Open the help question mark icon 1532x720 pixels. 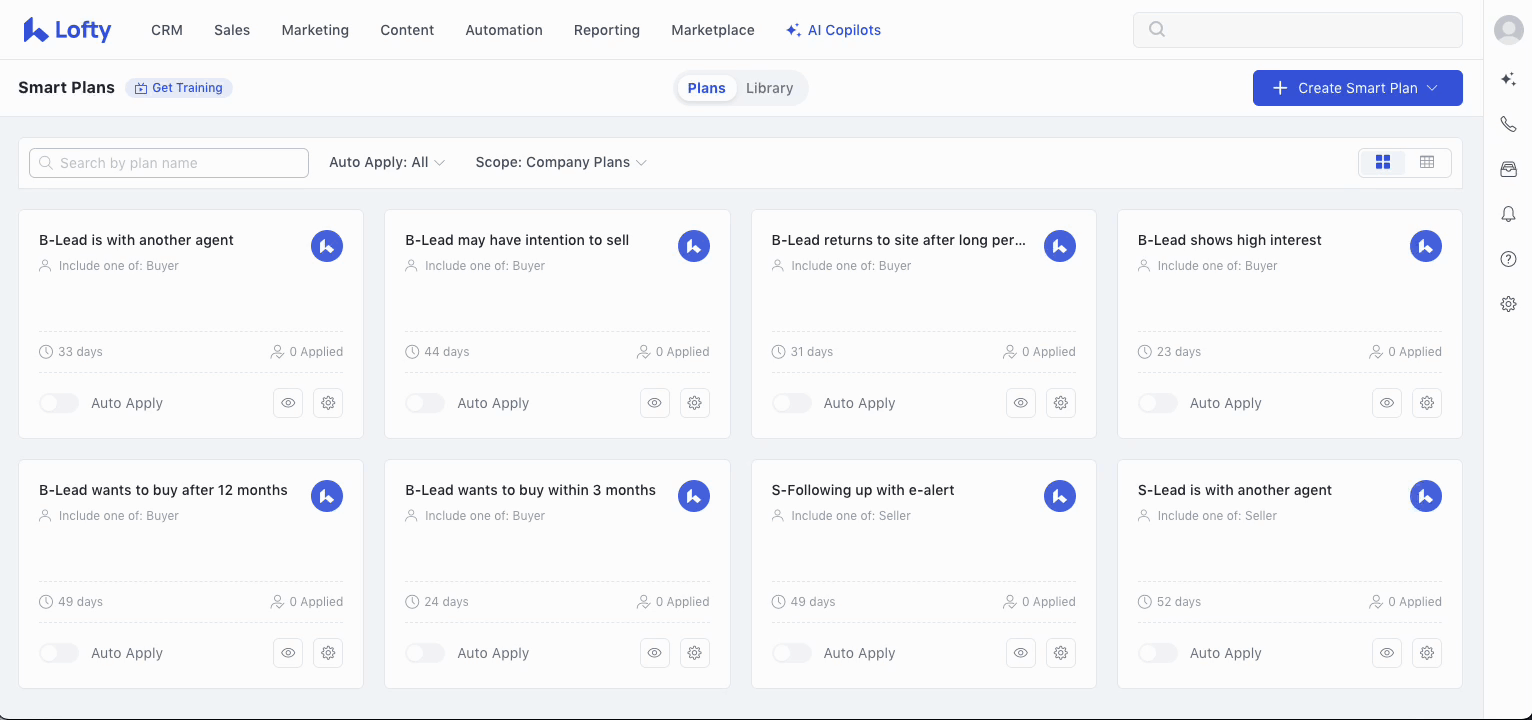click(x=1508, y=259)
